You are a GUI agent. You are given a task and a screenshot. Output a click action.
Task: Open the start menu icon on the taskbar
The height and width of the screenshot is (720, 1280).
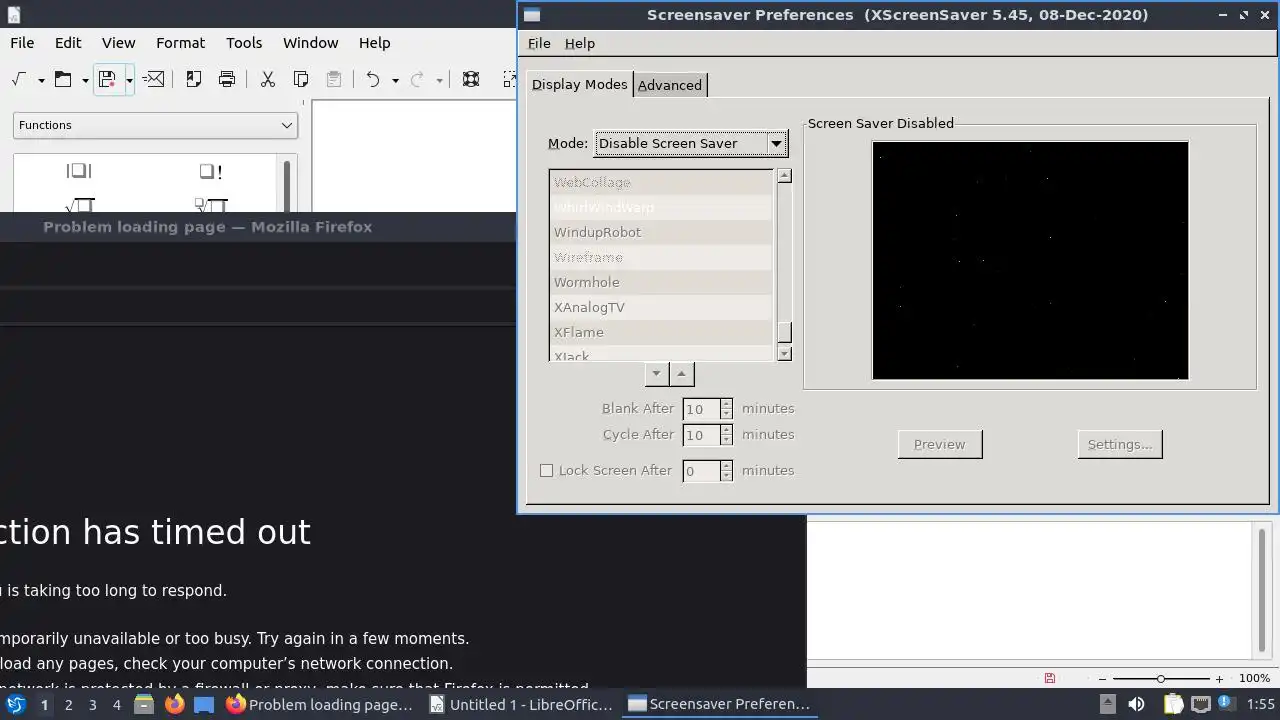pyautogui.click(x=16, y=704)
